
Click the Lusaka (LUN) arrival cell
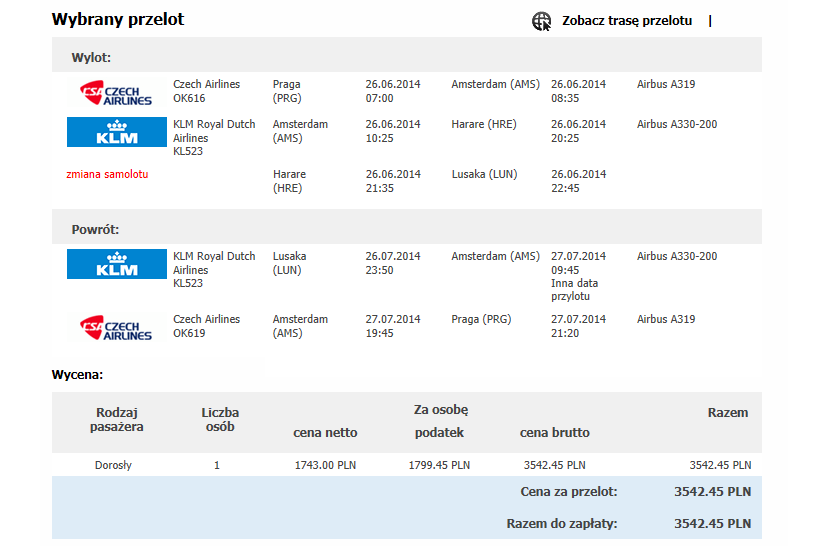click(x=484, y=174)
